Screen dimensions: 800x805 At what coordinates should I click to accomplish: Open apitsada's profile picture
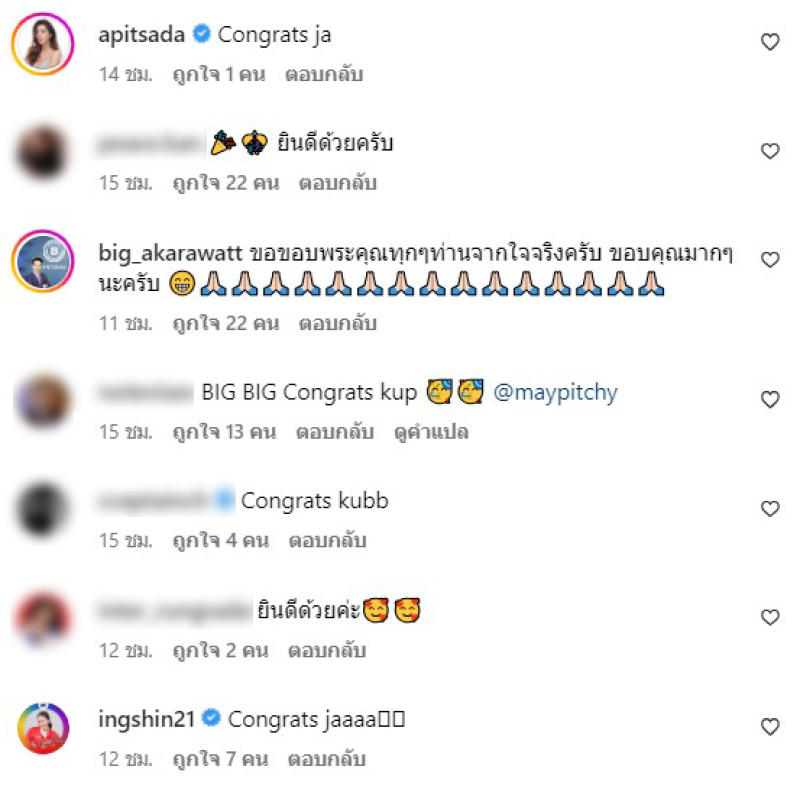[43, 44]
